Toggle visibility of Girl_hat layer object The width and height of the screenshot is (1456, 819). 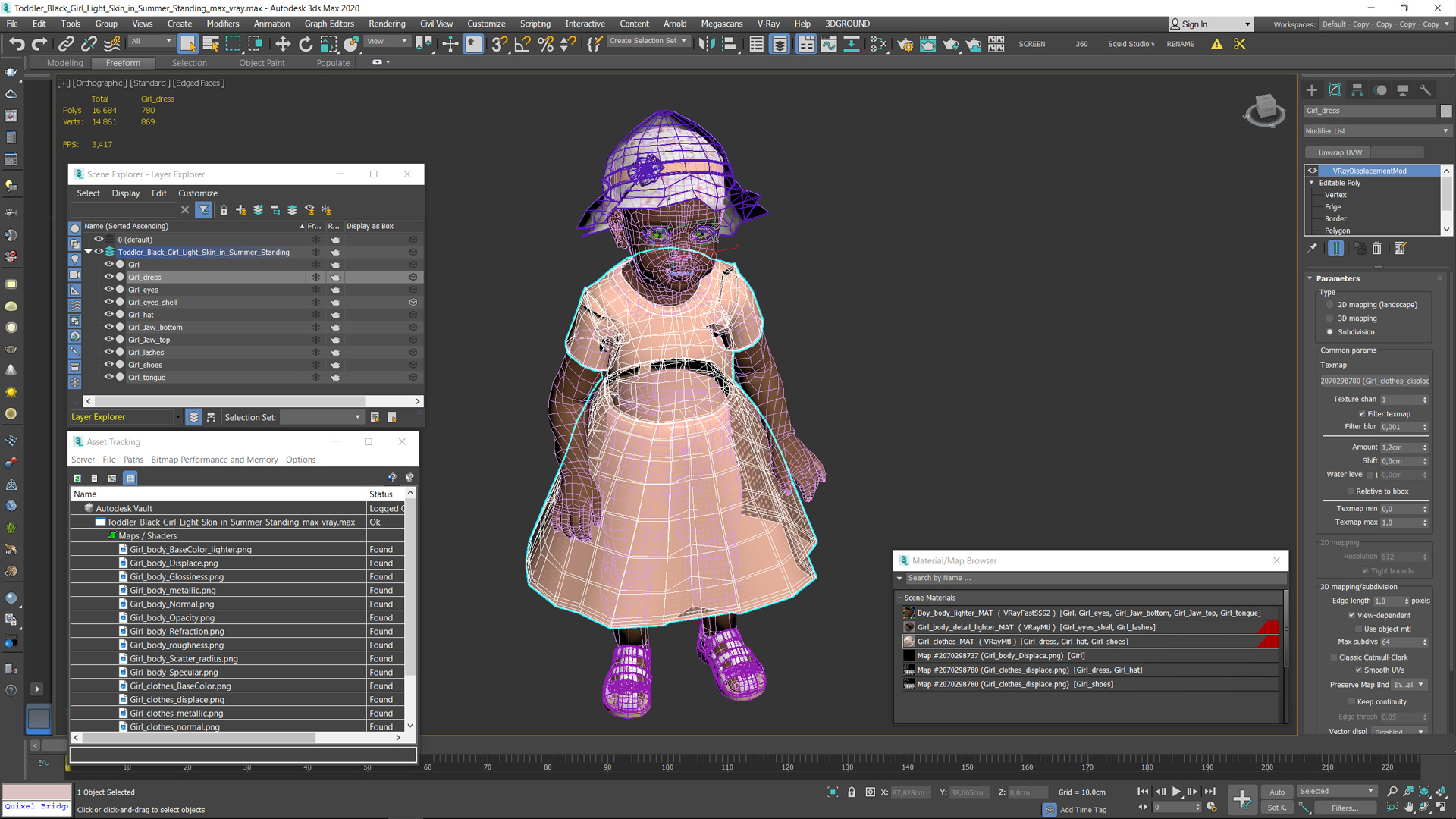[108, 314]
